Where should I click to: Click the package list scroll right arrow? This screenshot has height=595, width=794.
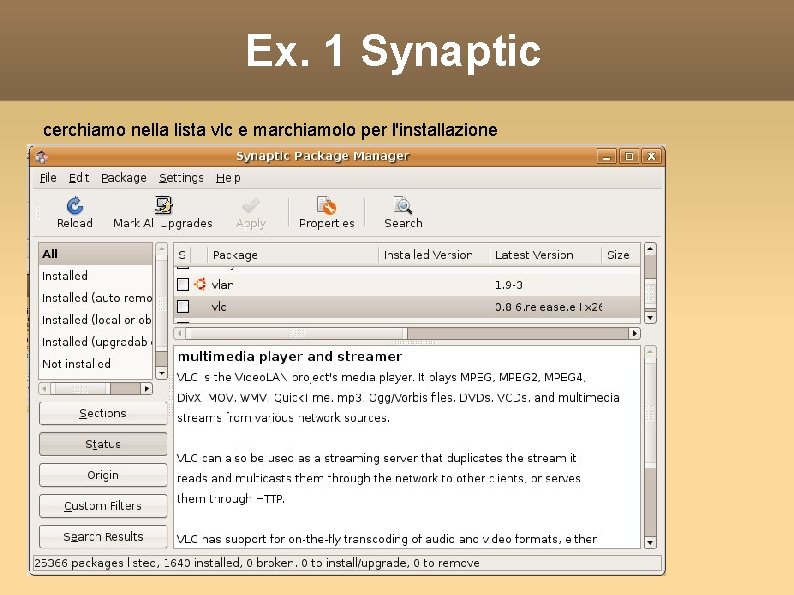pos(634,333)
